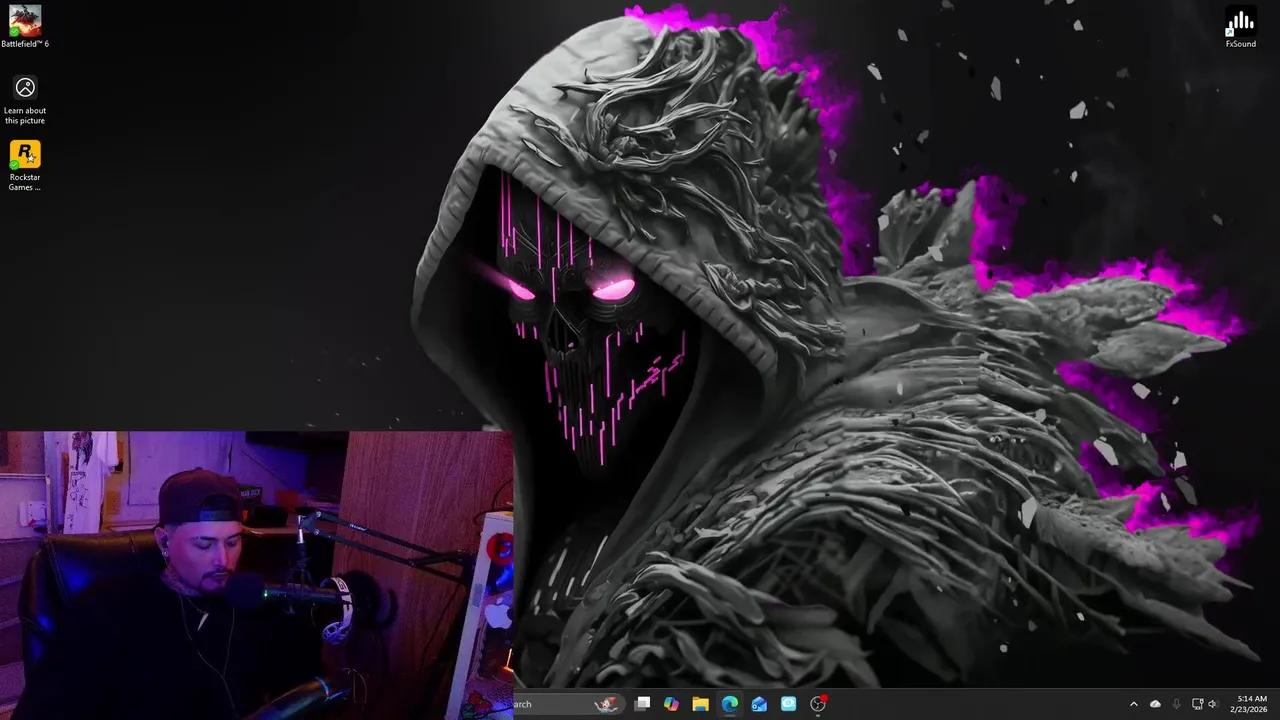Image resolution: width=1280 pixels, height=720 pixels.
Task: Click the microphone tray icon
Action: [1176, 704]
